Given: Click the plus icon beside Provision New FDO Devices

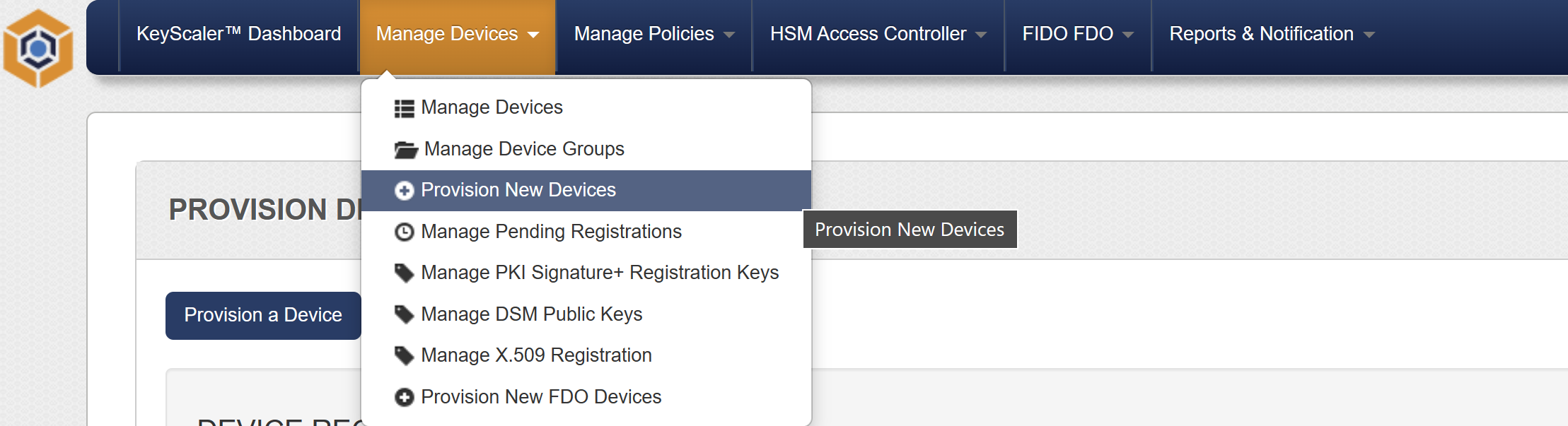Looking at the screenshot, I should (x=404, y=398).
